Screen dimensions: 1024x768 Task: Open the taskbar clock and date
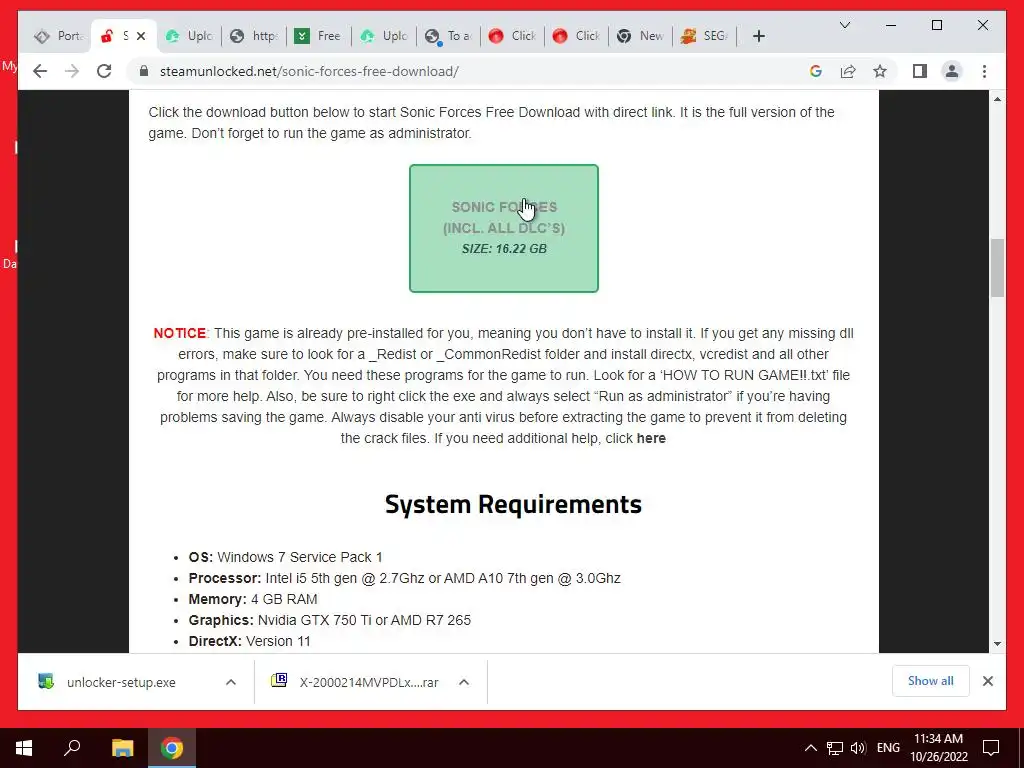click(938, 748)
